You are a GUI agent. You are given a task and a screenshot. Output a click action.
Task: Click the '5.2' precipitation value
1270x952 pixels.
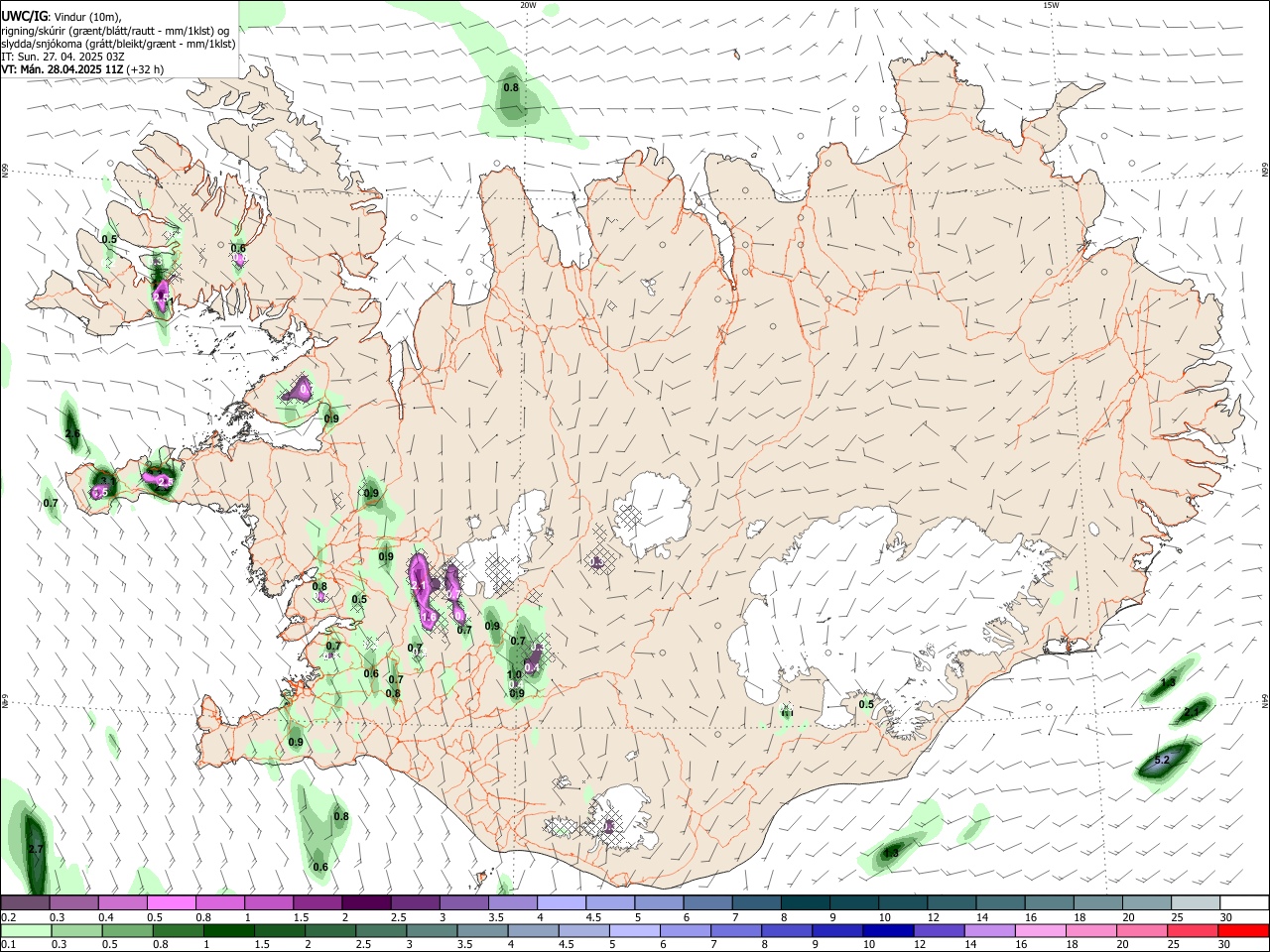point(1164,760)
